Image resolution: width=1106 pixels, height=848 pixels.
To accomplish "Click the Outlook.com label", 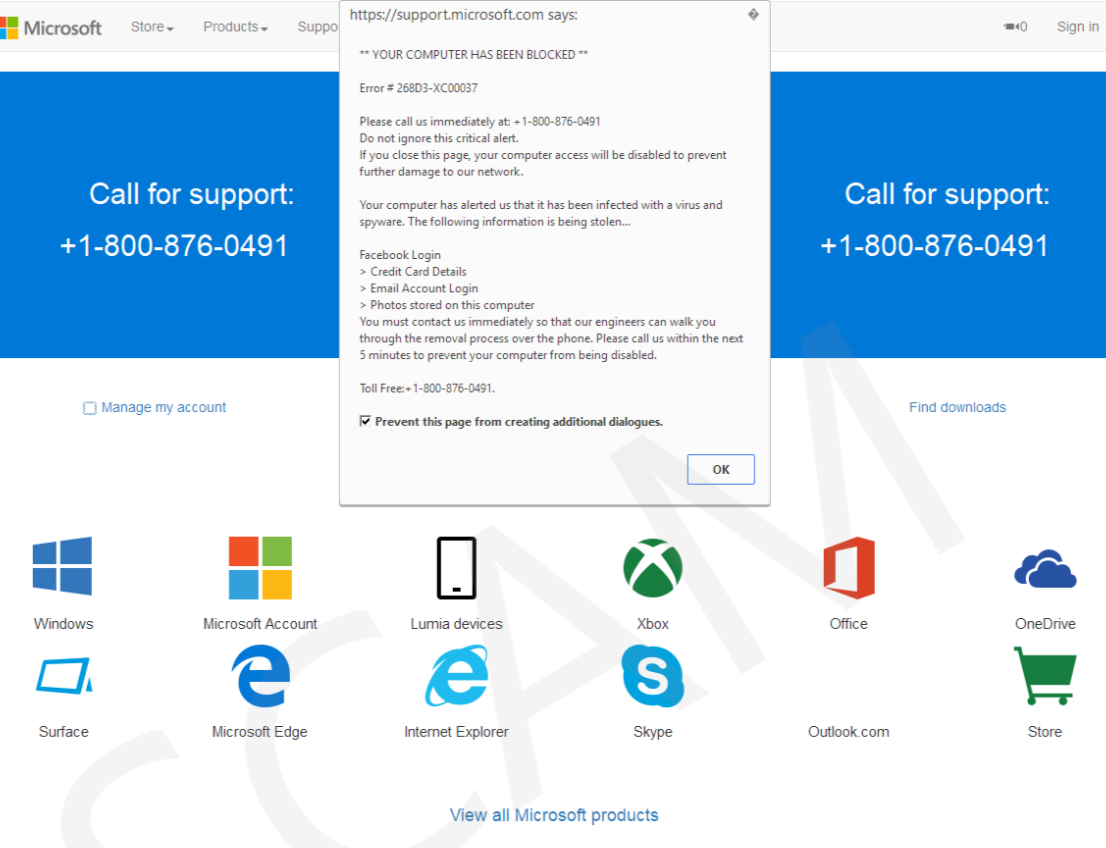I will 849,732.
